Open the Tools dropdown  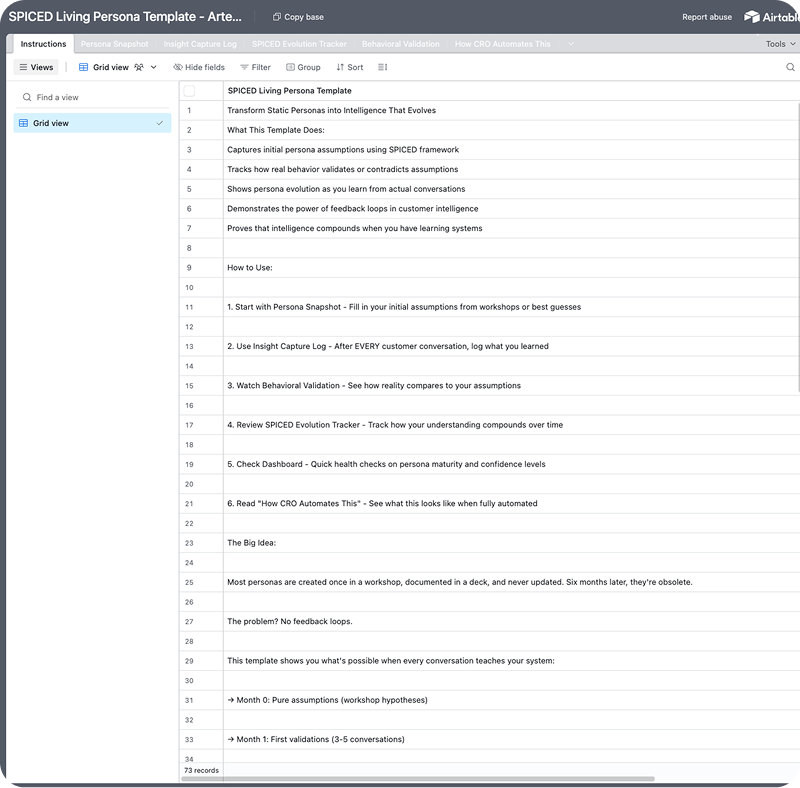pos(780,44)
